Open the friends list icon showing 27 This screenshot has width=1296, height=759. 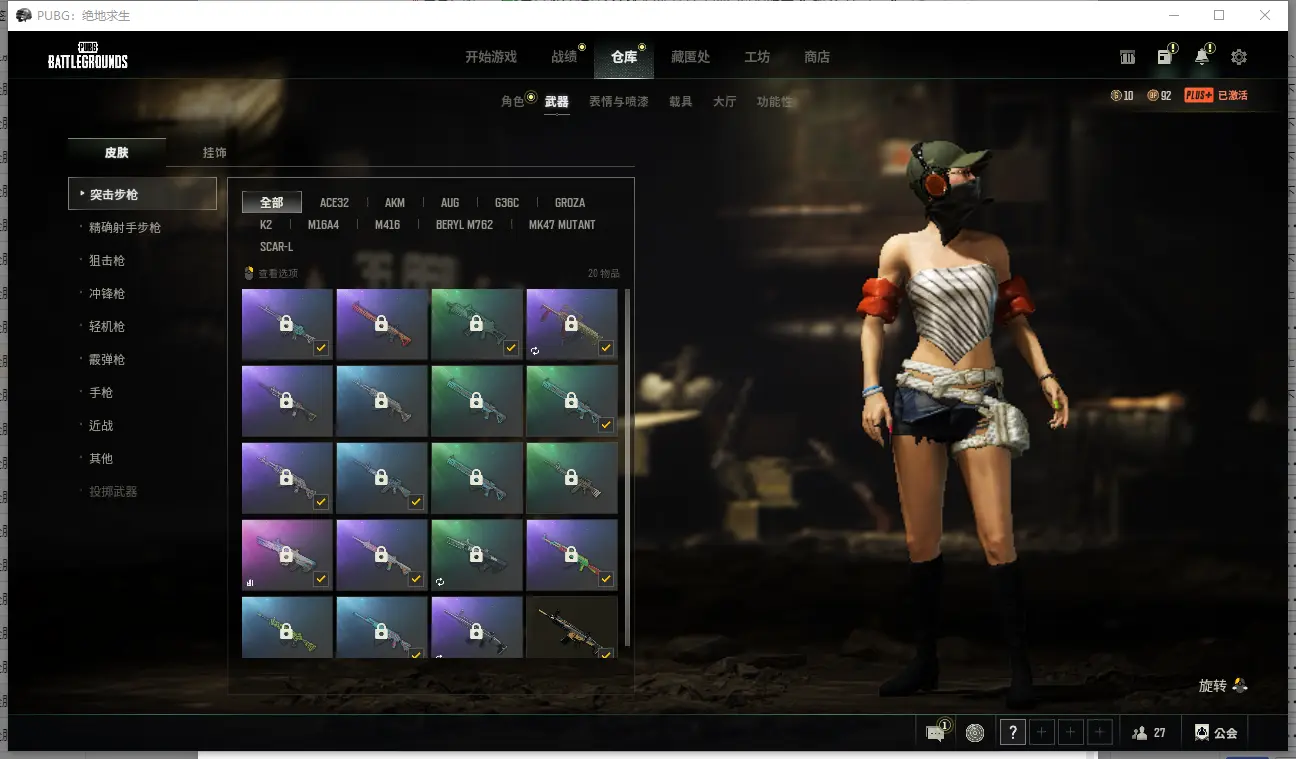click(x=1139, y=733)
